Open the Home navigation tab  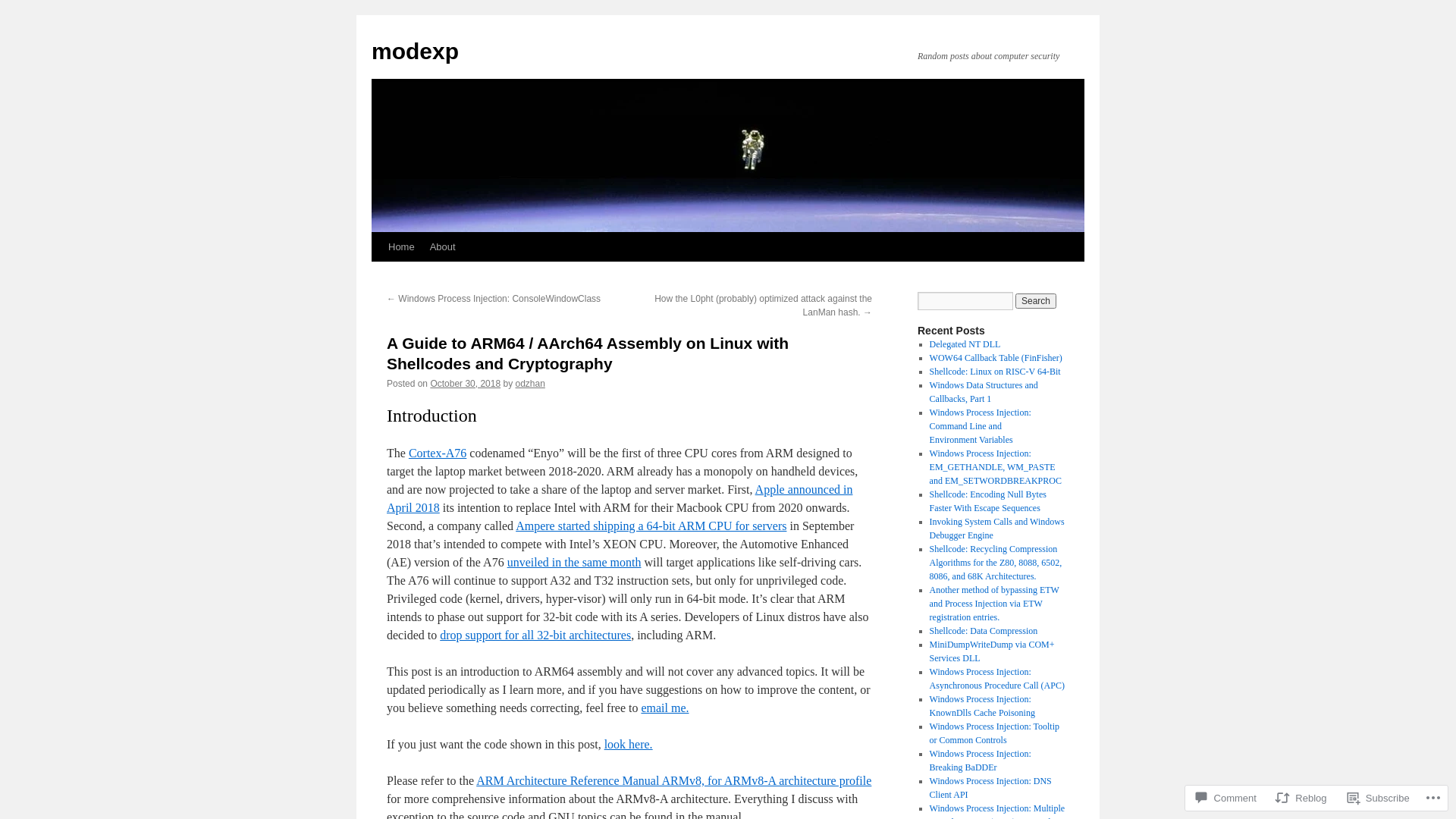[401, 247]
